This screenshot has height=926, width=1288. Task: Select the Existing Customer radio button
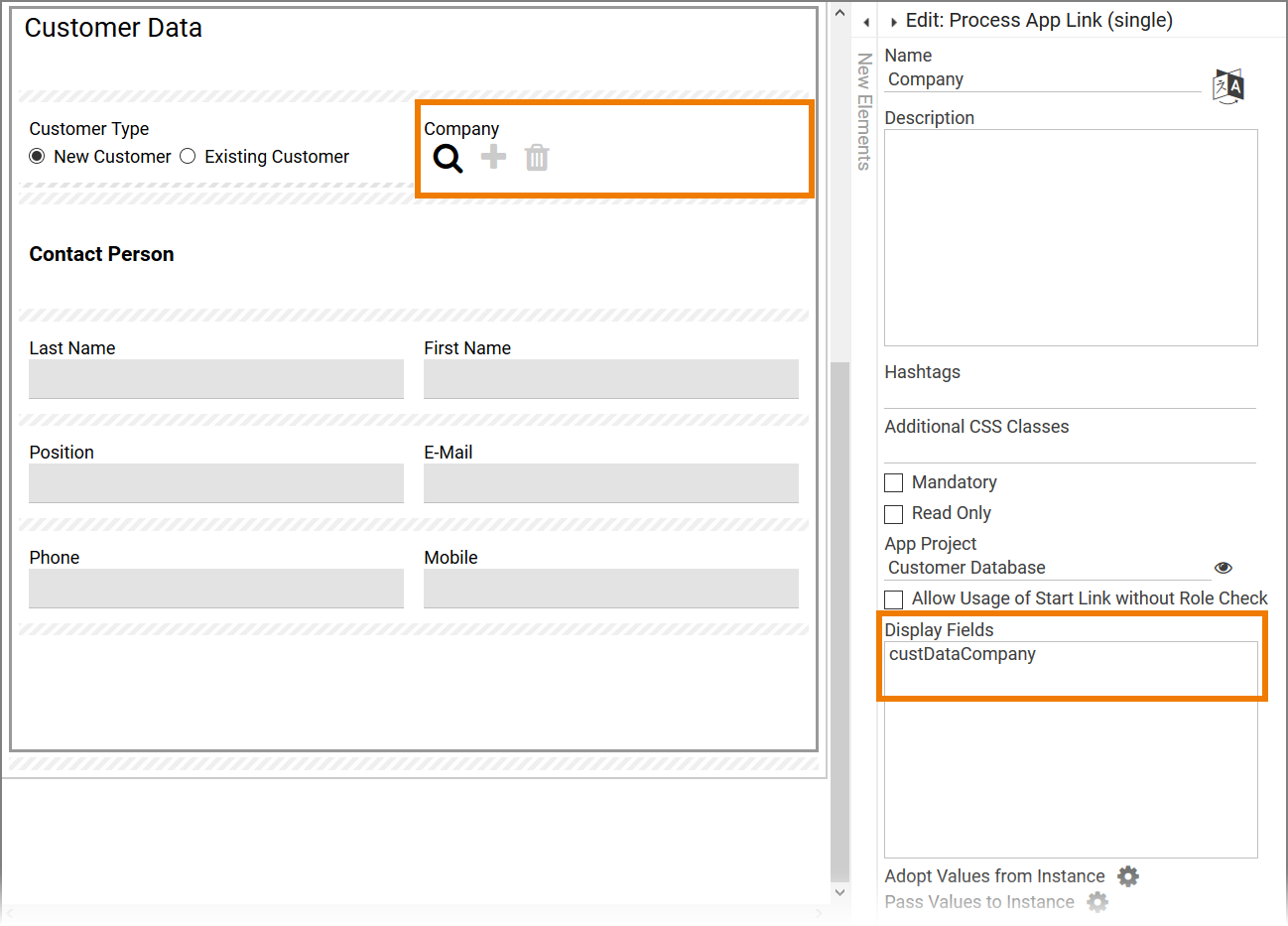[x=188, y=157]
